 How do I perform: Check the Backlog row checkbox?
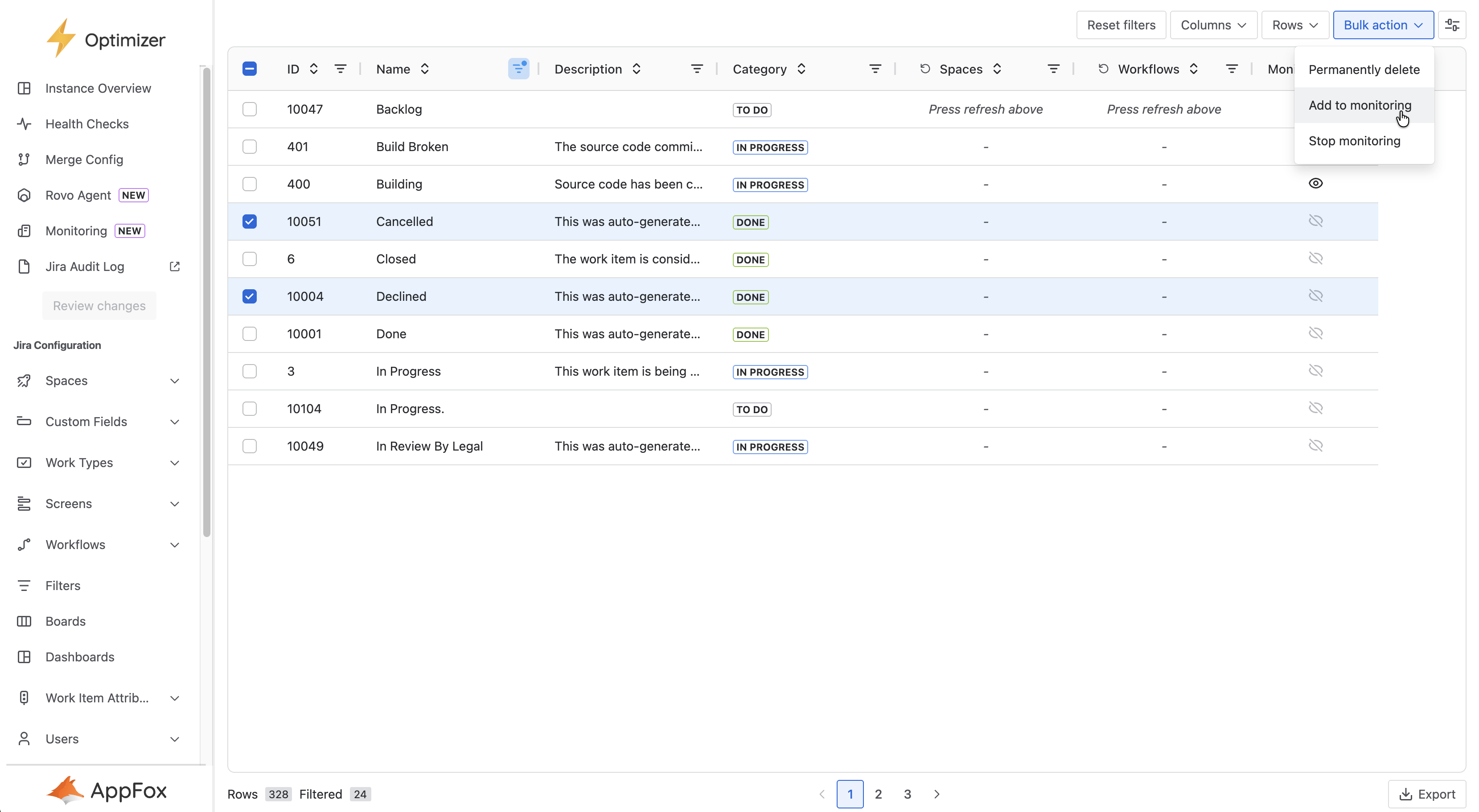[249, 109]
